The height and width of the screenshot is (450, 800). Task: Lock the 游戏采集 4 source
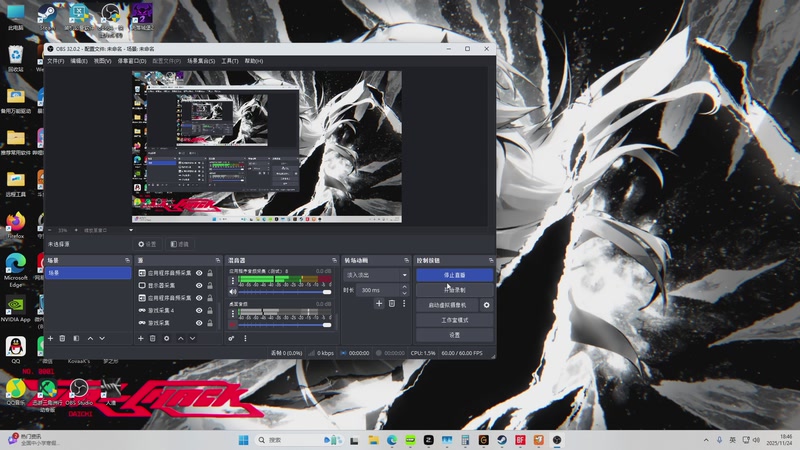tap(210, 310)
